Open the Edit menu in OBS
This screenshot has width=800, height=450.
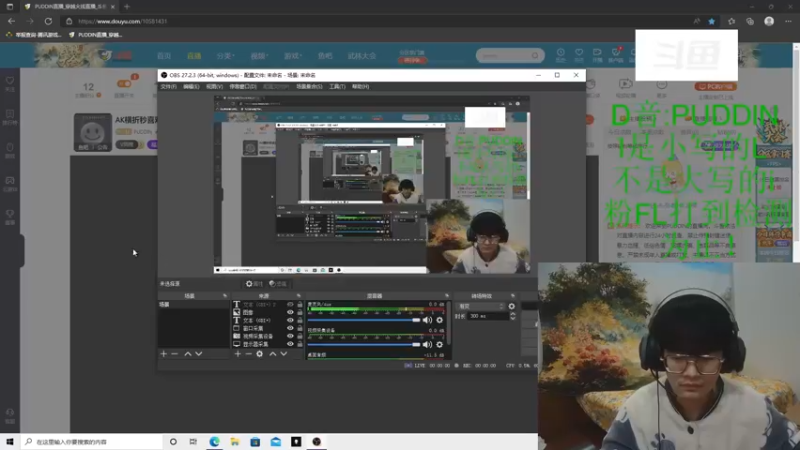click(x=191, y=87)
